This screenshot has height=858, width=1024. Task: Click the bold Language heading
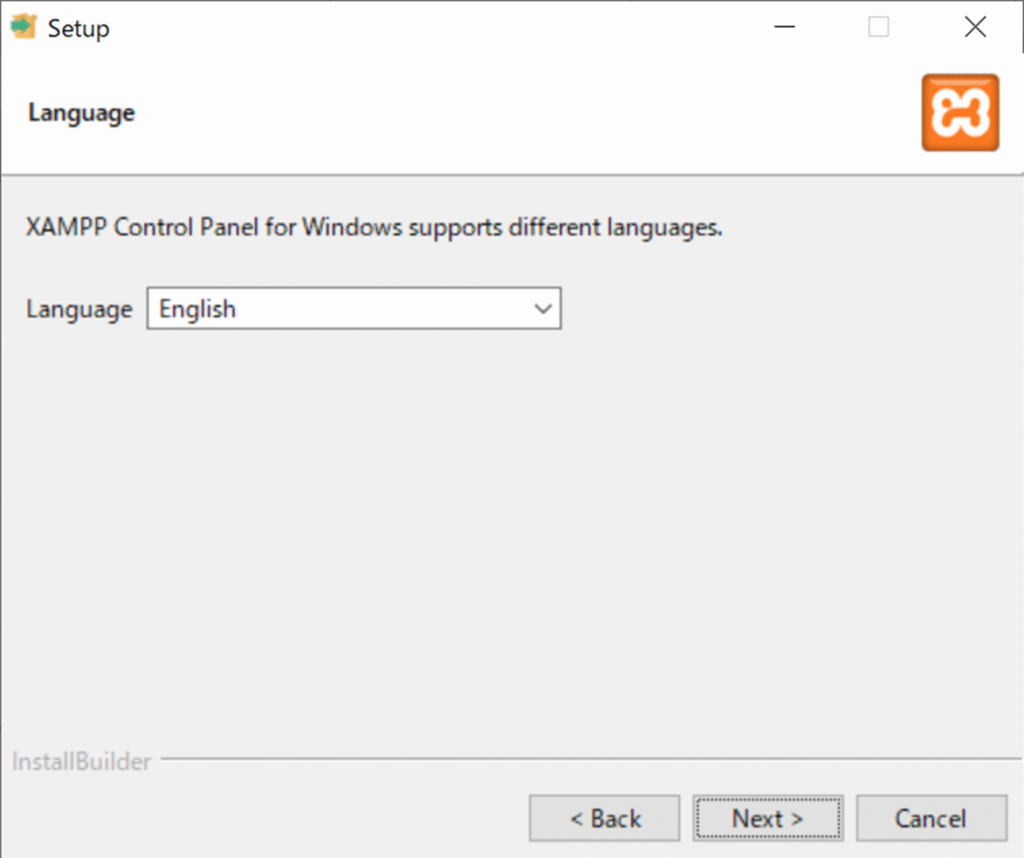pos(81,113)
